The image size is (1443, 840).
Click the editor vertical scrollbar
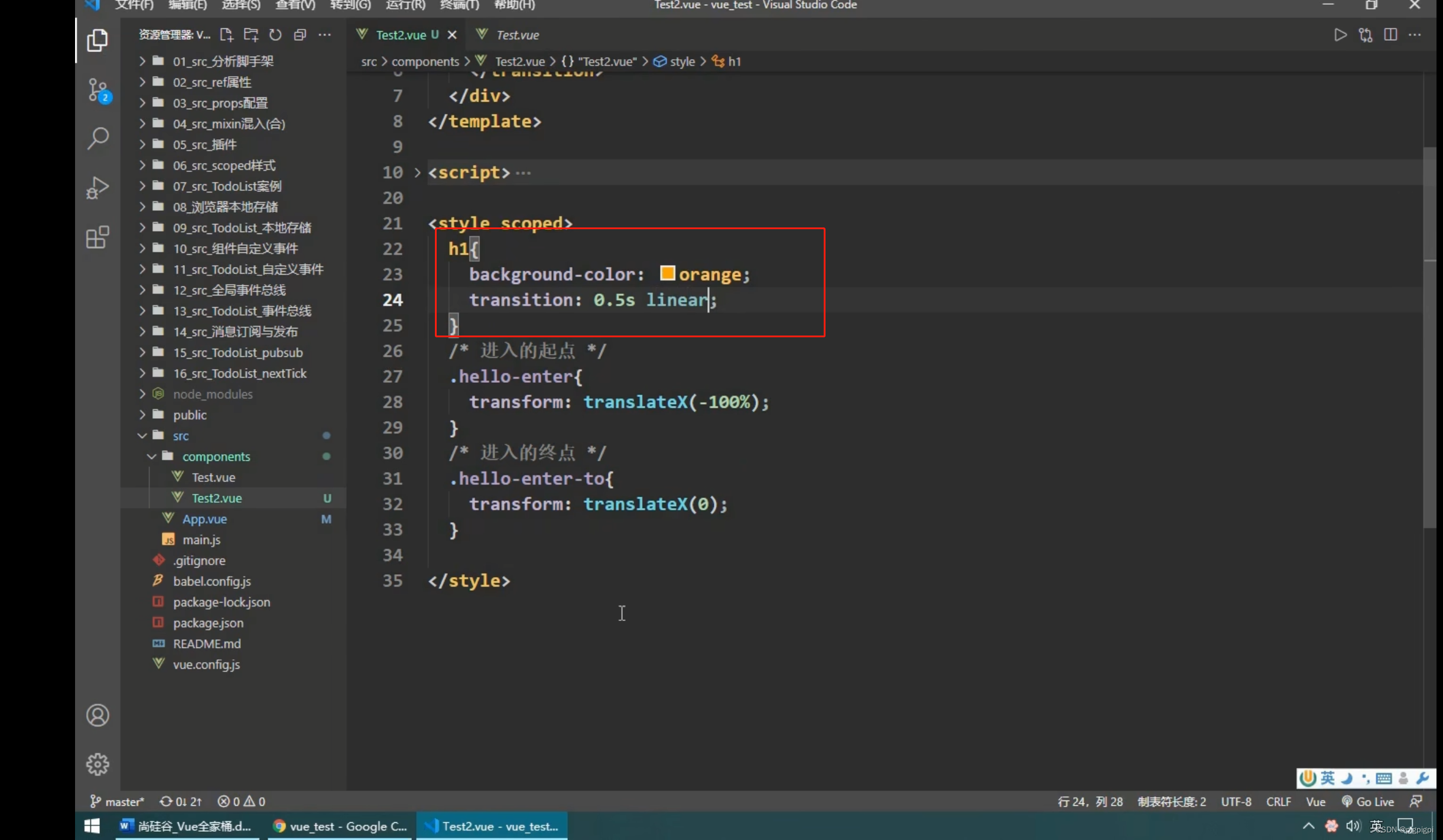coord(1429,337)
